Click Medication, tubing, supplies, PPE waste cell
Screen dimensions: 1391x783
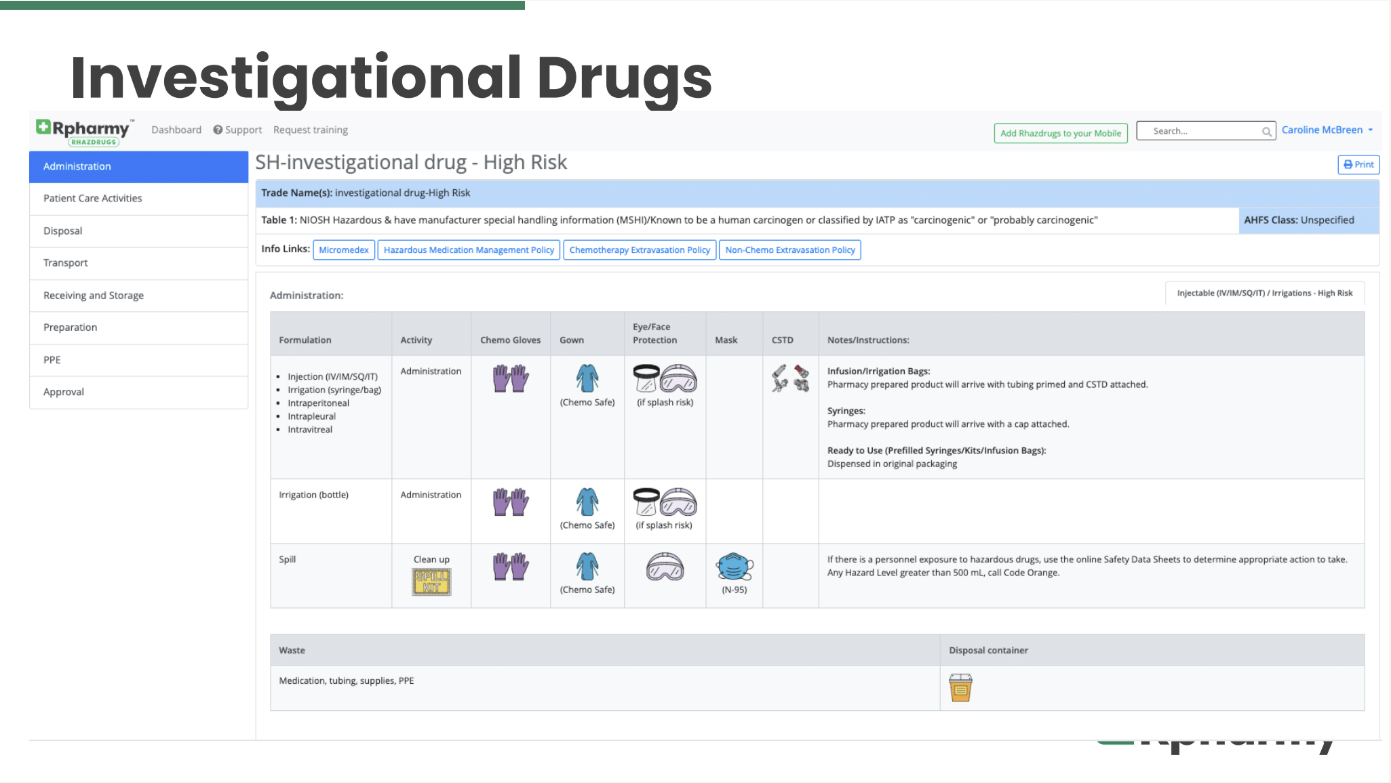click(x=605, y=688)
